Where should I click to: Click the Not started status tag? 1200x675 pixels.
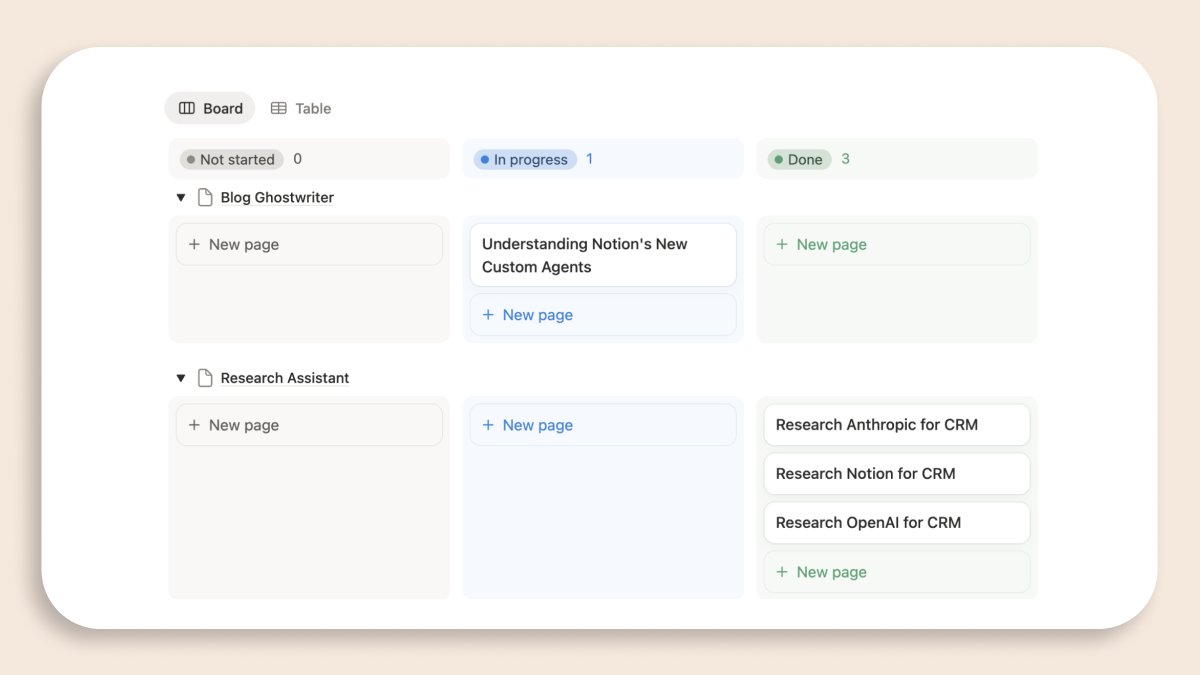(232, 159)
